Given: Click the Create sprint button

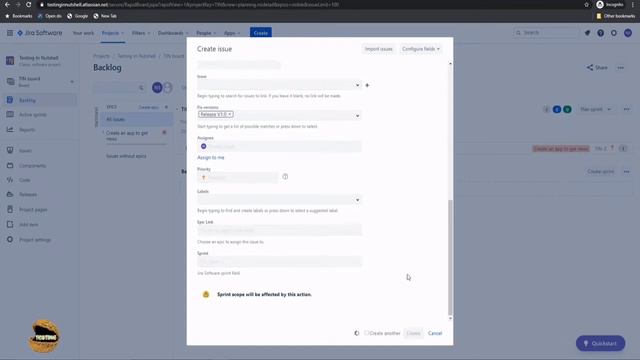Looking at the screenshot, I should coord(600,171).
